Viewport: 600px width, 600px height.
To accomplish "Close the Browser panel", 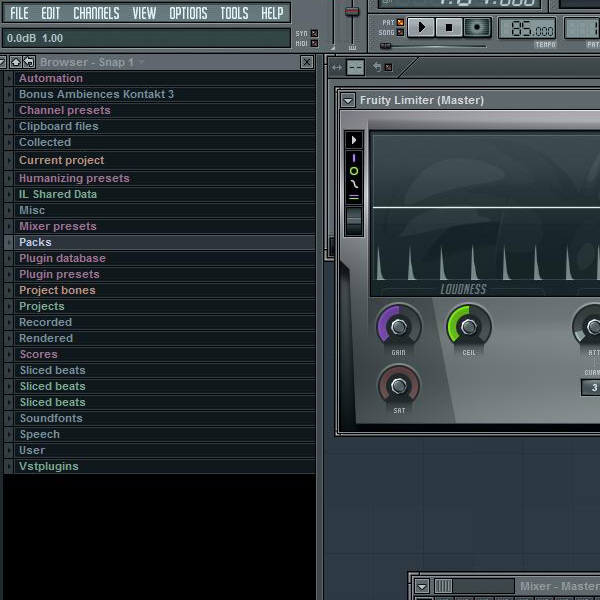I will (x=307, y=62).
